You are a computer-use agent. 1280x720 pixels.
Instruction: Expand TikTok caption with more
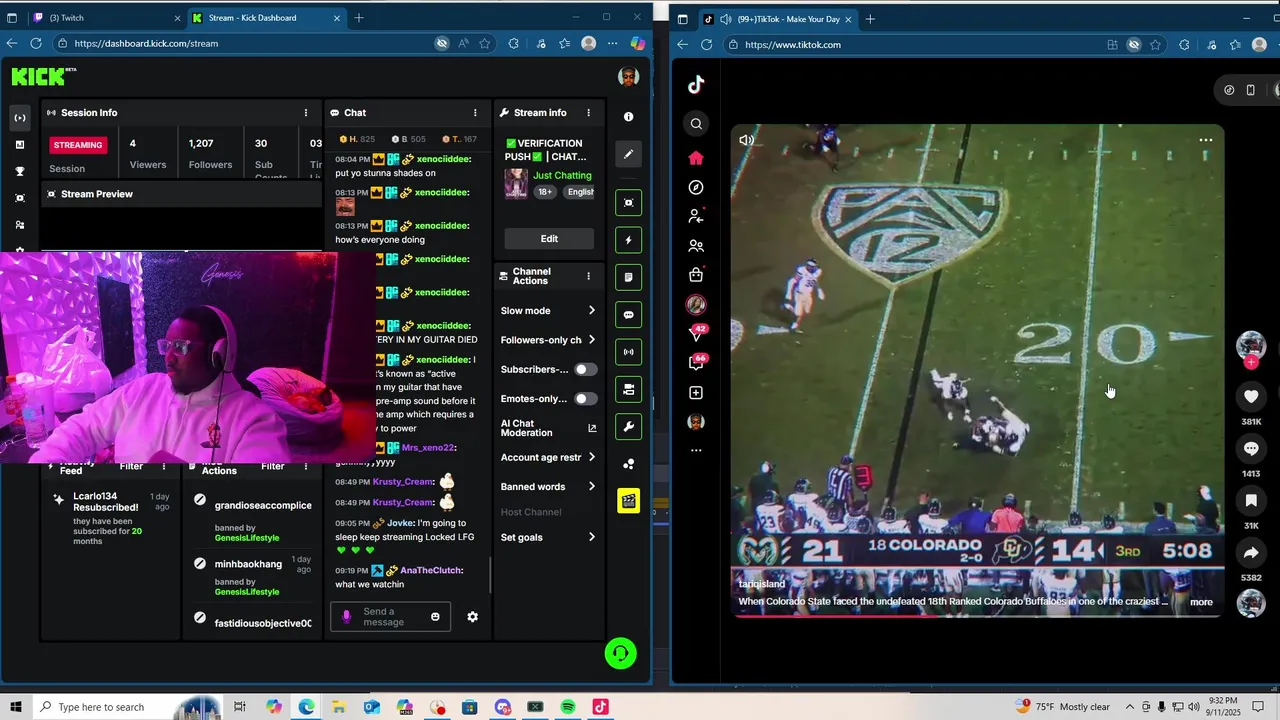(x=1201, y=602)
